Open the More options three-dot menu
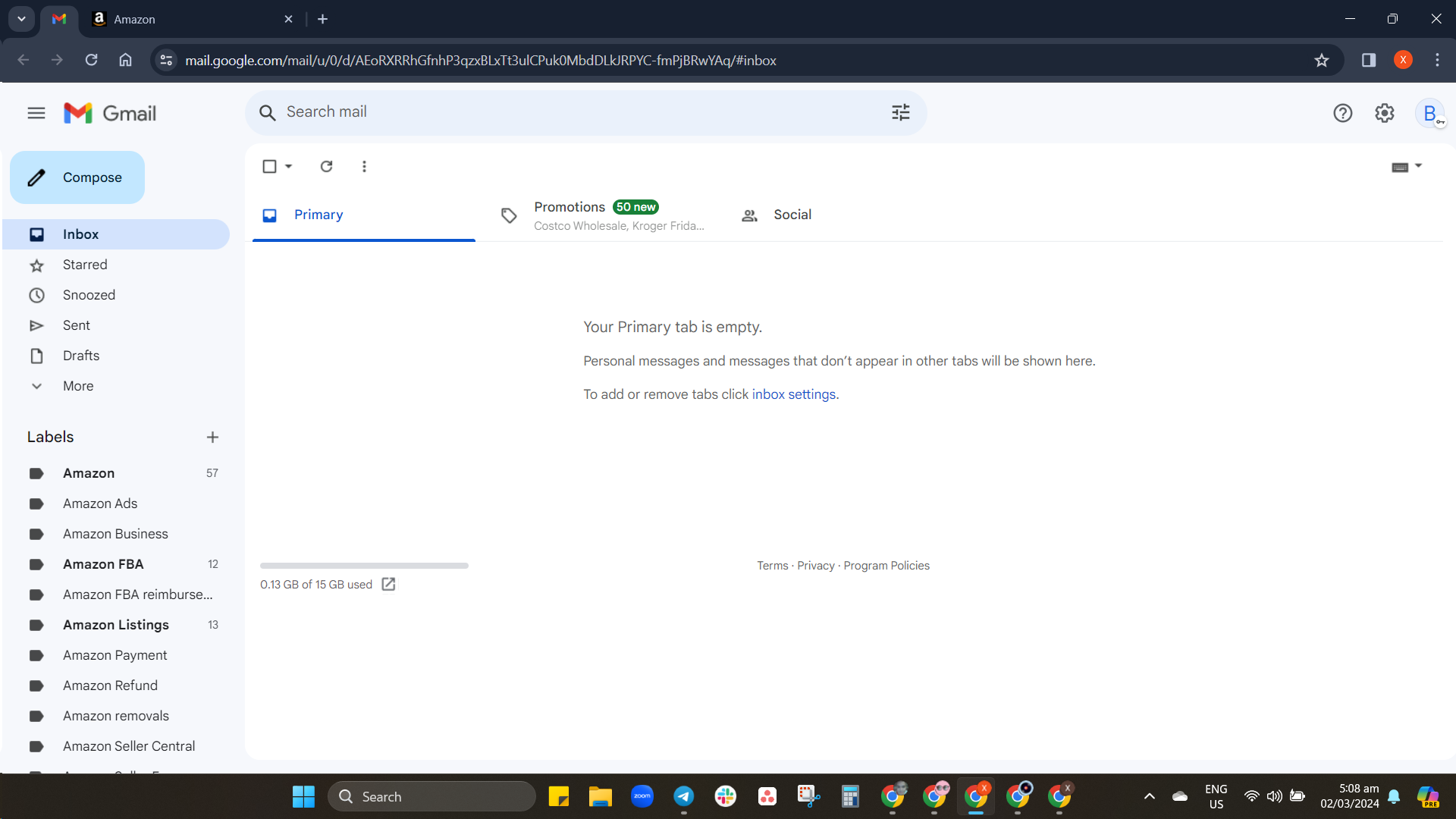Screen dimensions: 1456x819 click(x=364, y=166)
